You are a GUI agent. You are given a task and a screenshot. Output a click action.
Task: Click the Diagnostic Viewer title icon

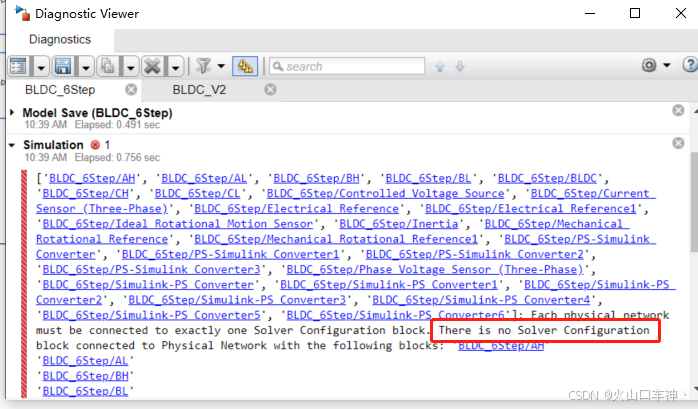(x=22, y=13)
